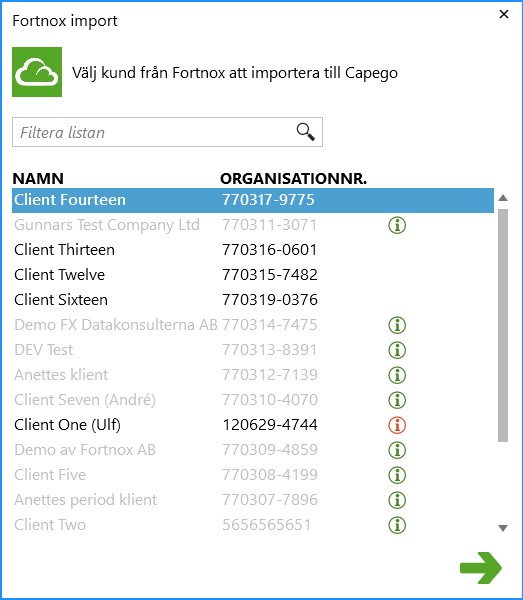Click red info icon for Client One (Ulf)
The image size is (523, 600).
(x=397, y=425)
